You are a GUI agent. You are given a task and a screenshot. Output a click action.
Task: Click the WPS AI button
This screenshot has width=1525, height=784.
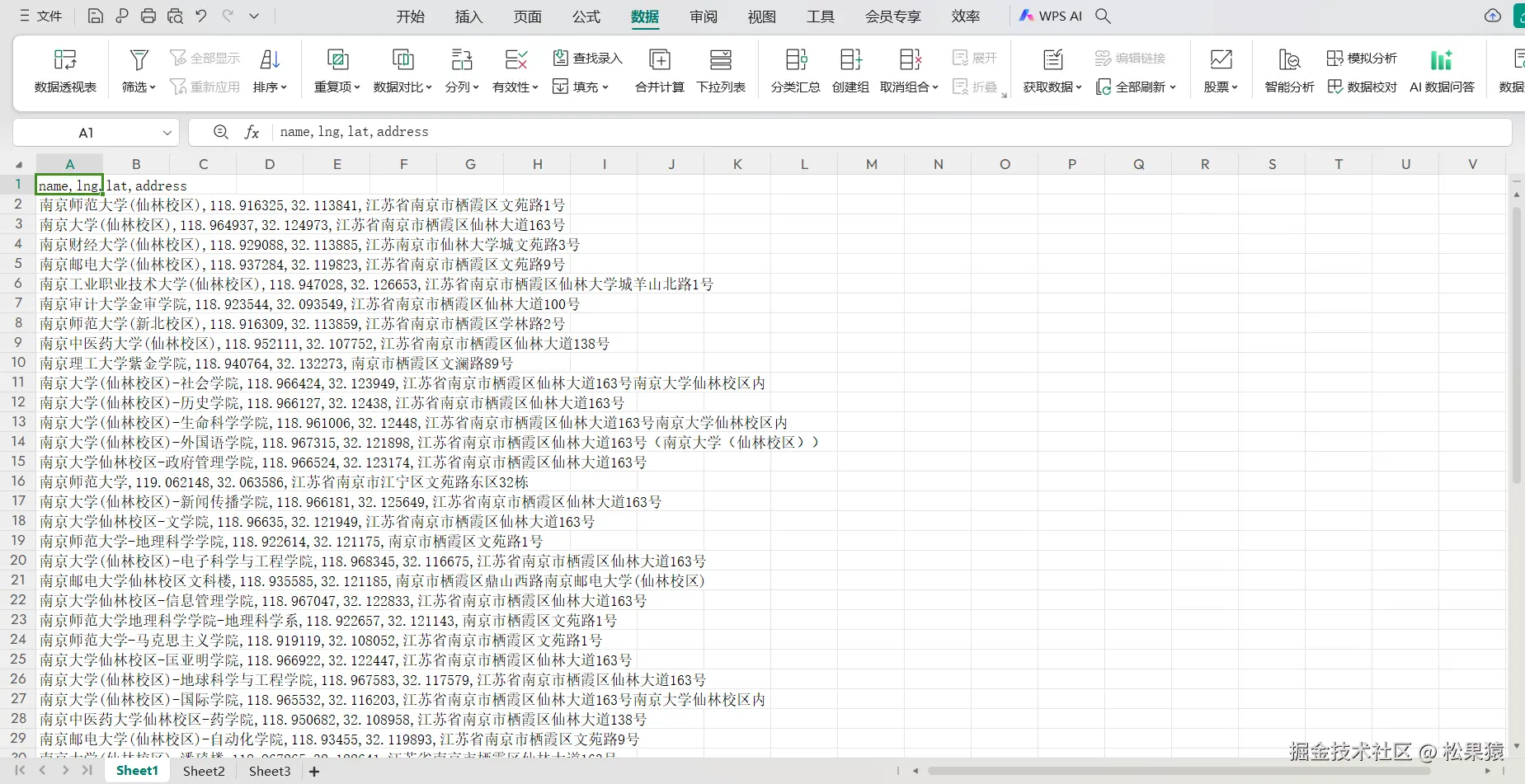point(1050,16)
